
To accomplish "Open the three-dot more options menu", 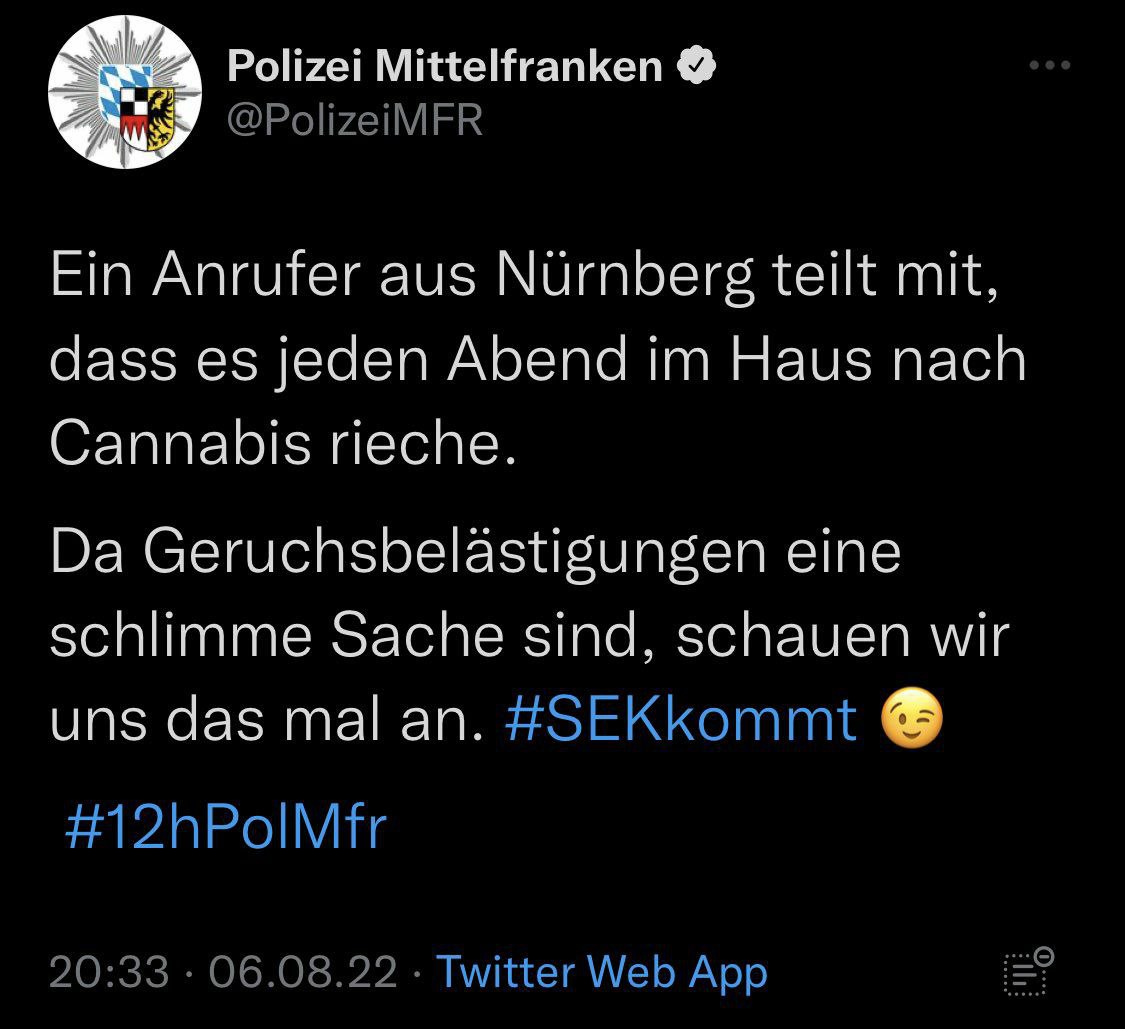I will (x=1050, y=67).
